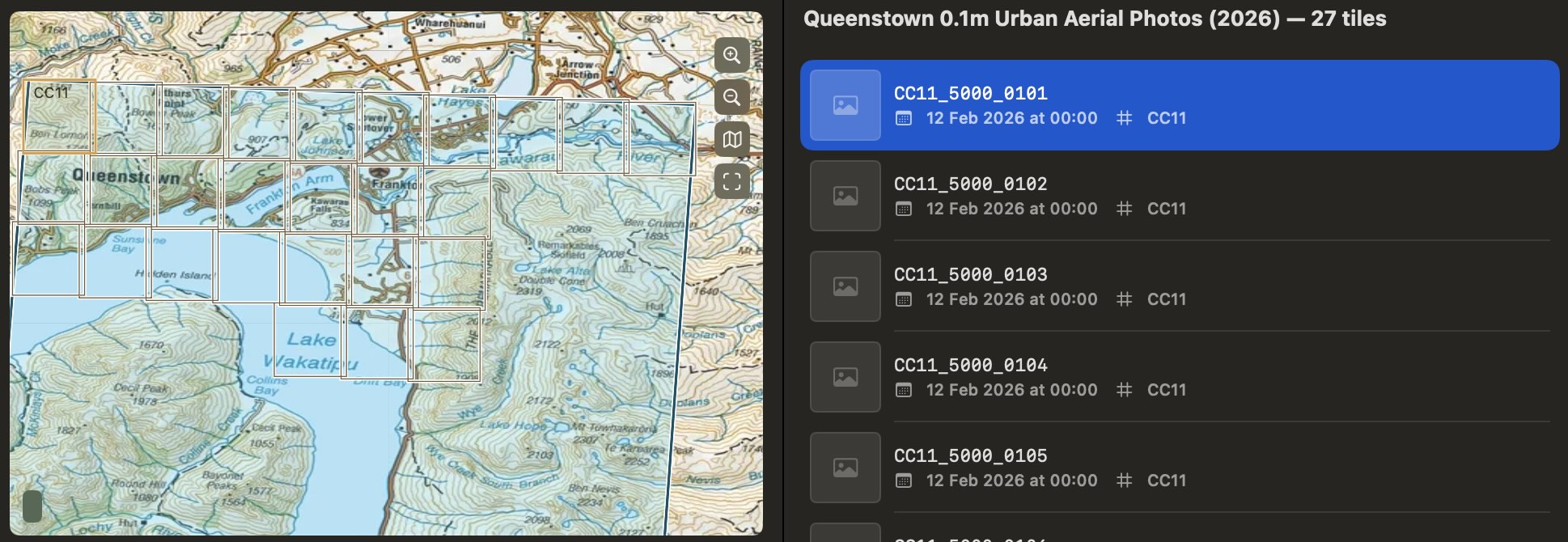This screenshot has height=542, width=1568.
Task: Open image thumbnail for CC11_5000_0103
Action: coord(845,286)
